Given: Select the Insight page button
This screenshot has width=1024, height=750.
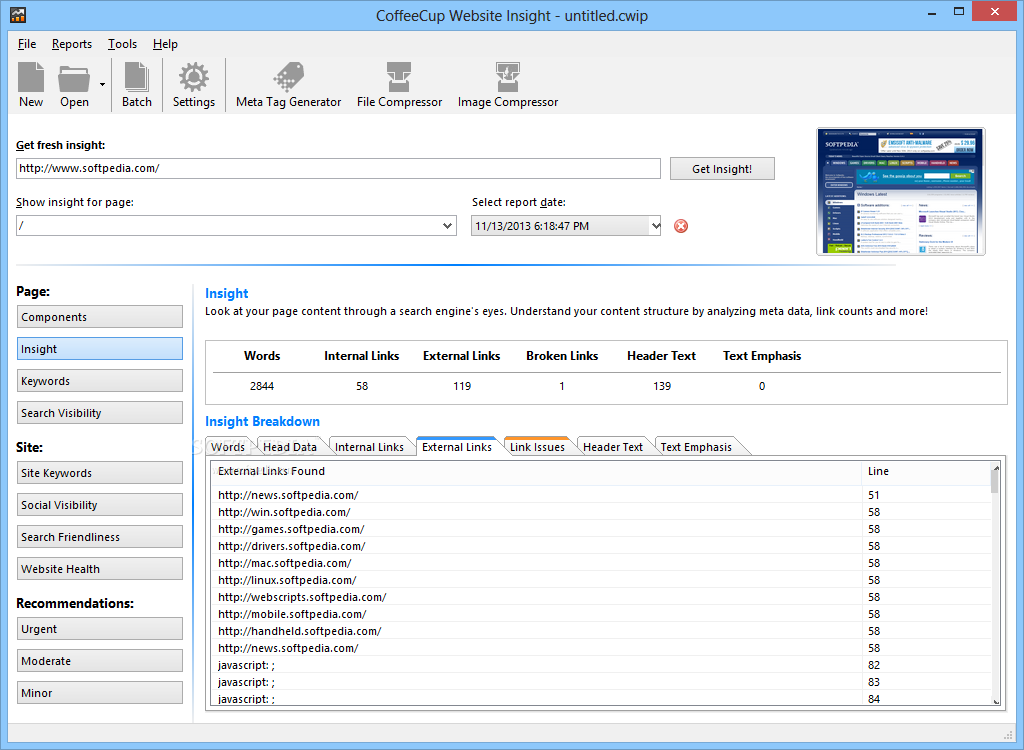Looking at the screenshot, I should [100, 349].
